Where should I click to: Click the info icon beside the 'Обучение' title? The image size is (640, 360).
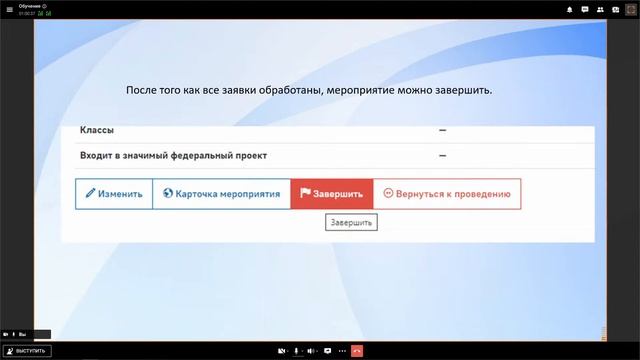tap(44, 6)
